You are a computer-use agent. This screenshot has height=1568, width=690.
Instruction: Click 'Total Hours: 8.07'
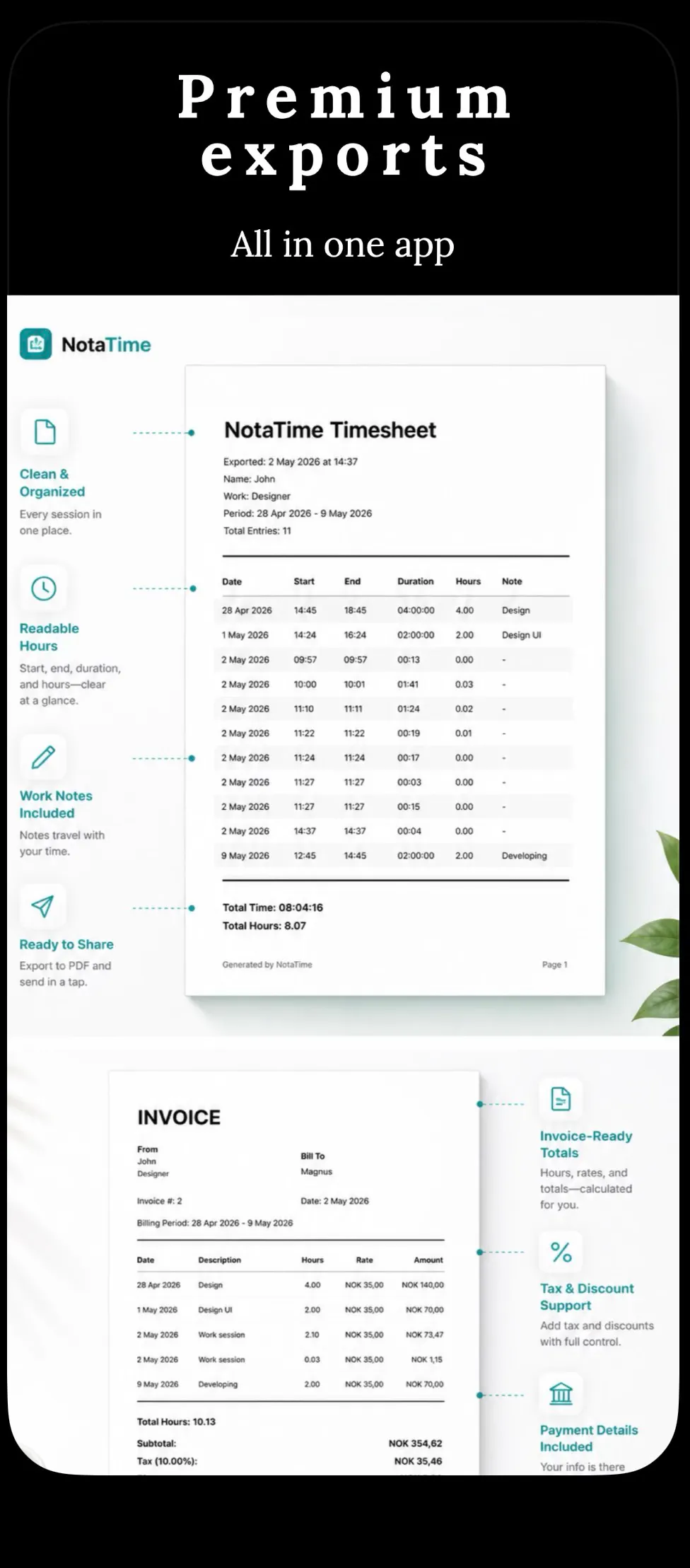pyautogui.click(x=264, y=926)
